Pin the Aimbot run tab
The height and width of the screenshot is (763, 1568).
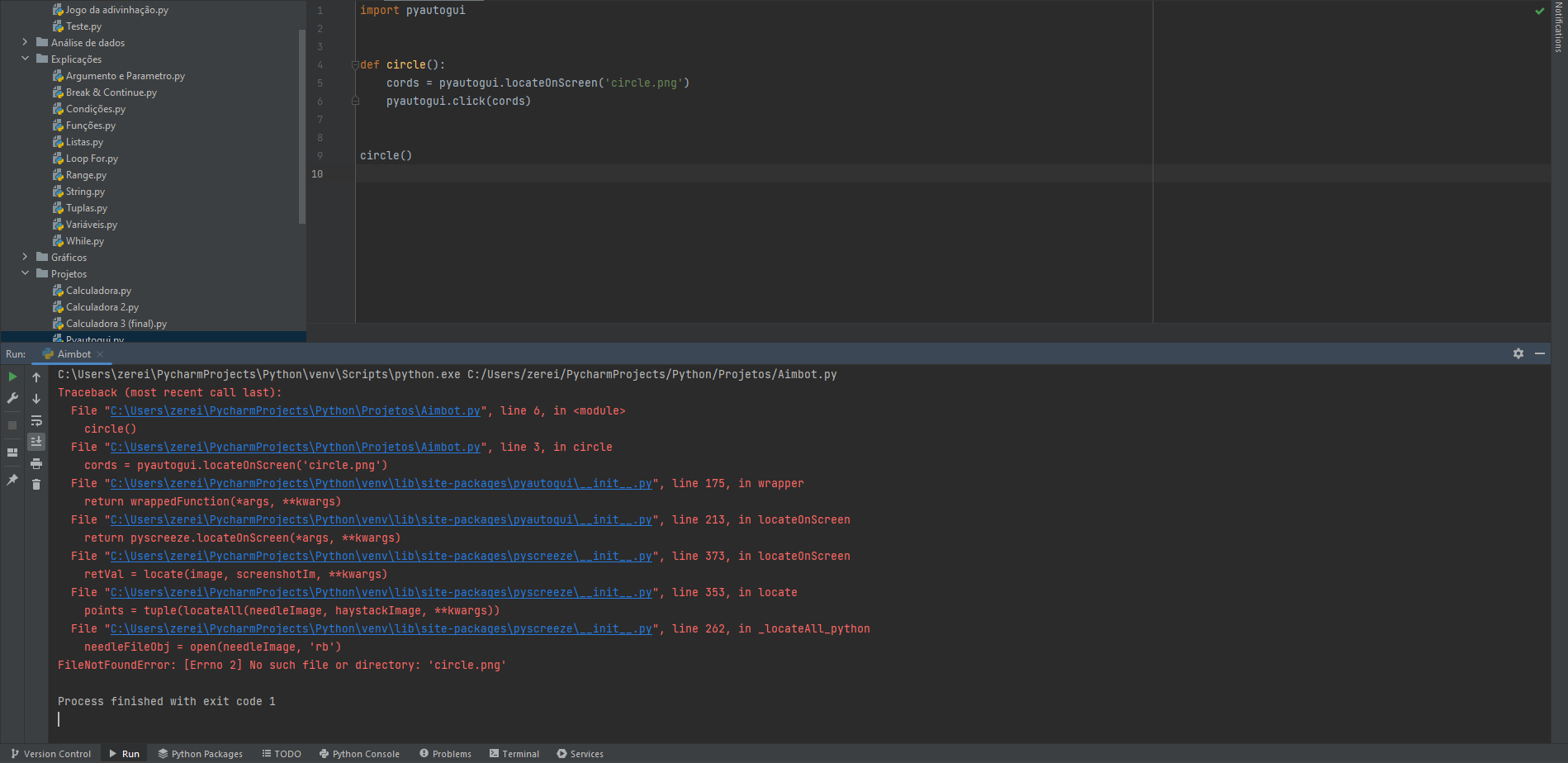coord(12,480)
